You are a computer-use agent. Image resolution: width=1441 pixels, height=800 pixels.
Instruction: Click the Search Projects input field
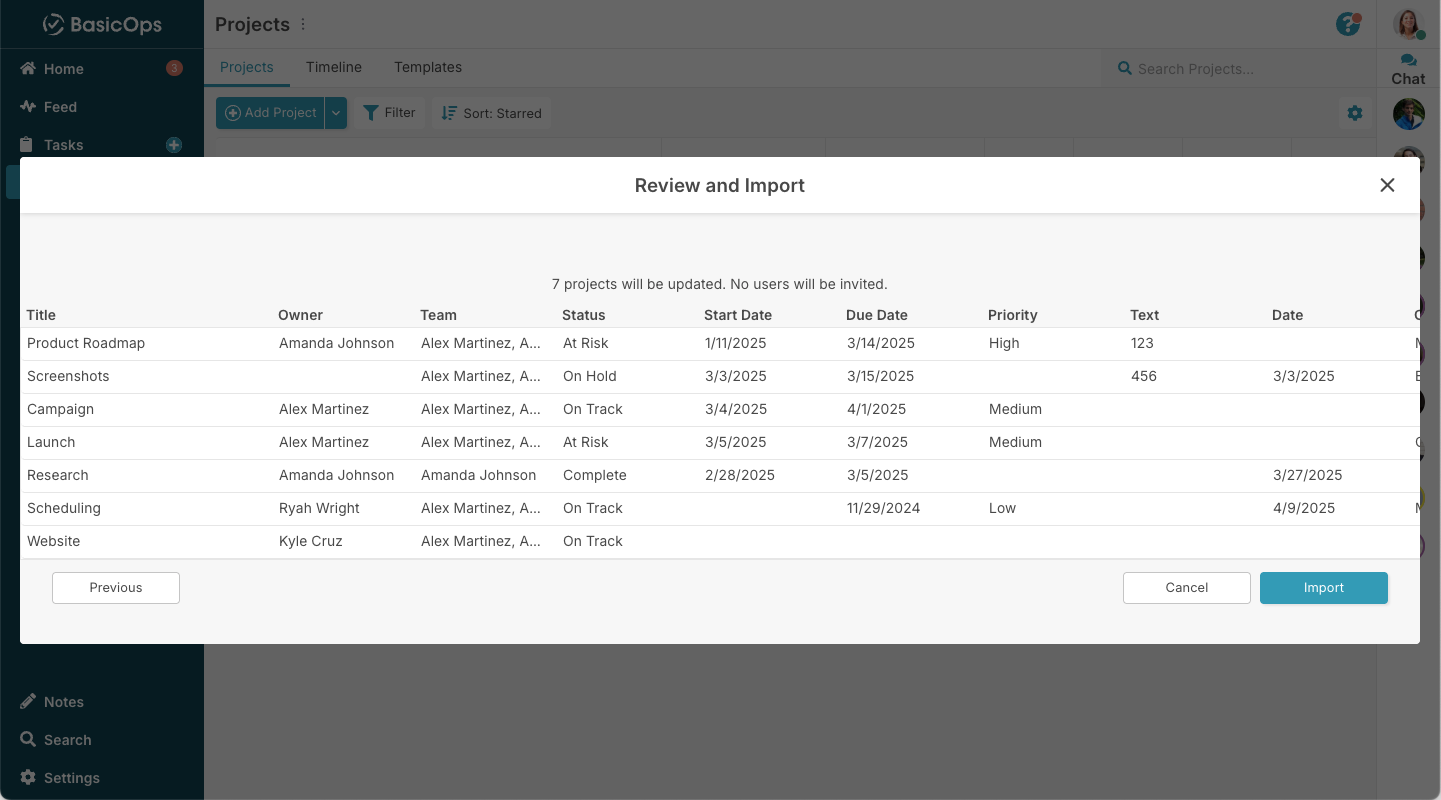(1240, 69)
